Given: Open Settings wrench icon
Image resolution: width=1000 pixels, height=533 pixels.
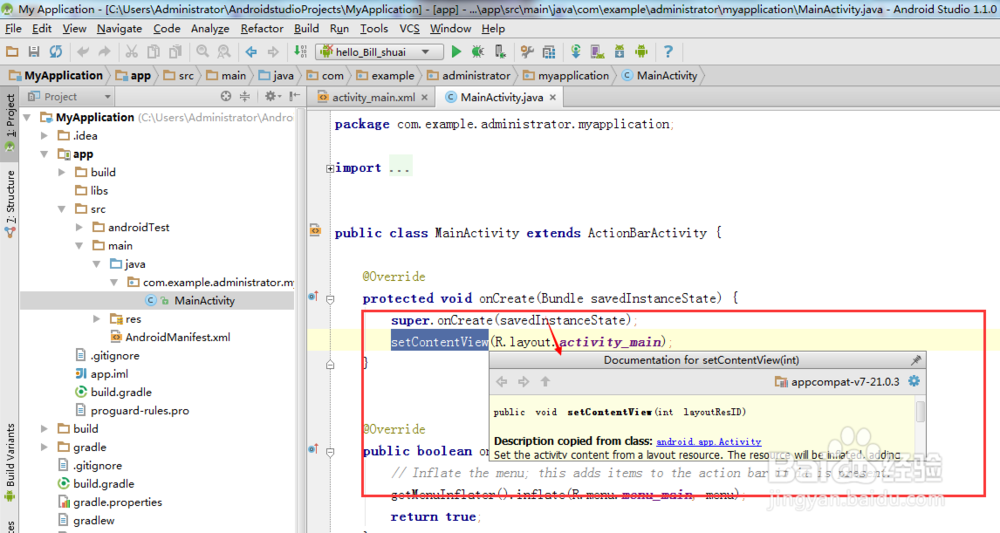Looking at the screenshot, I should (x=527, y=52).
